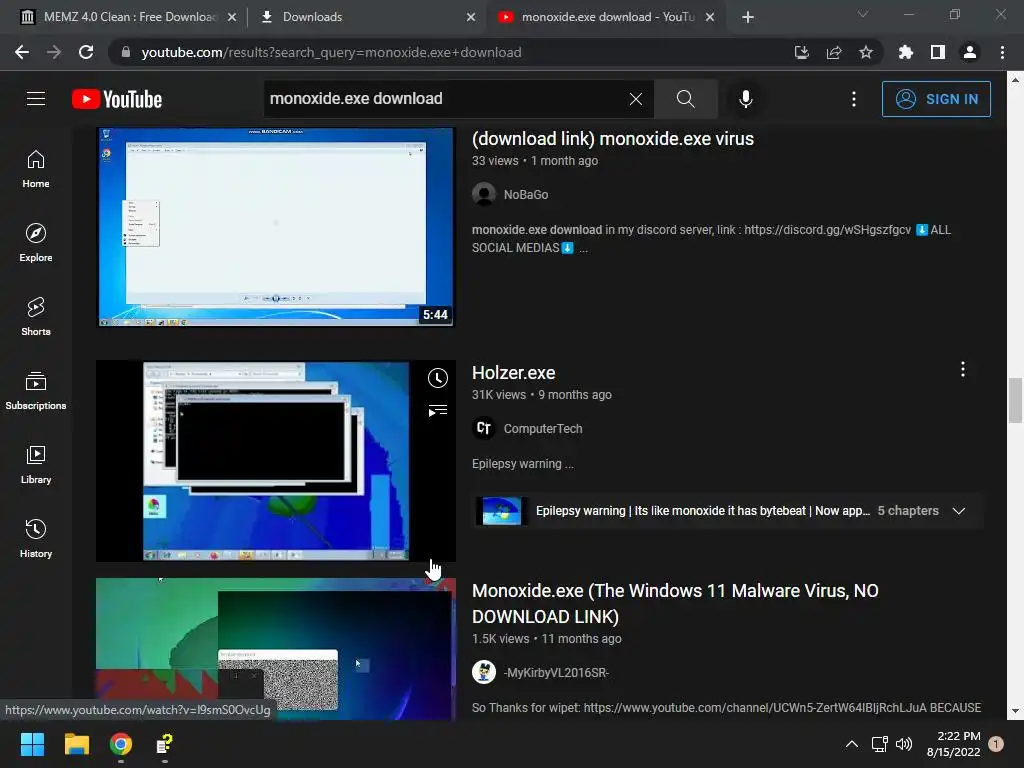Expand the 5 chapters chevron
This screenshot has width=1024, height=768.
(959, 511)
